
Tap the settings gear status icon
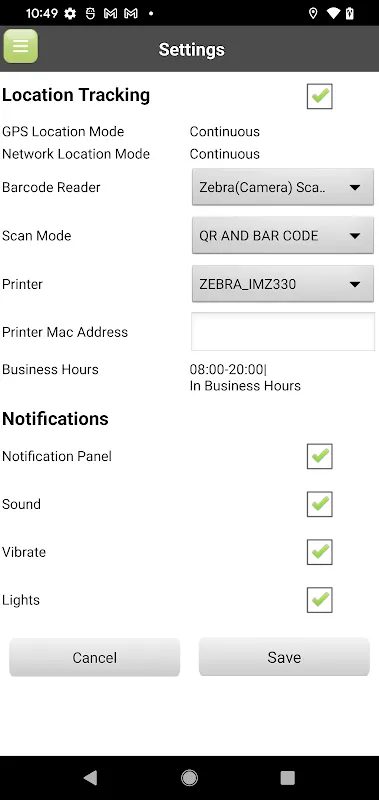tap(70, 13)
